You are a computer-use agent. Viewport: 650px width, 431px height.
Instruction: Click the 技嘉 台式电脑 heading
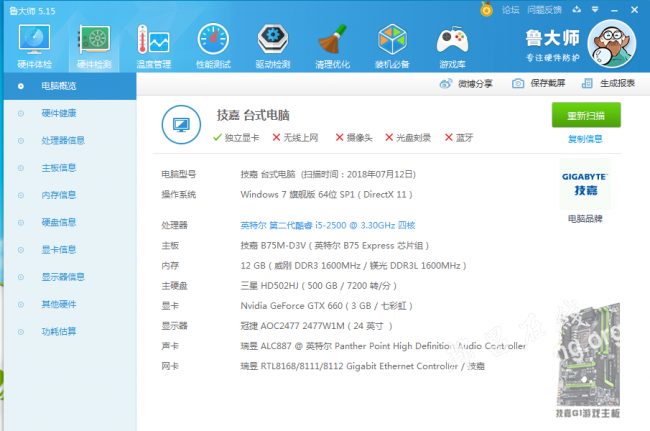click(253, 115)
